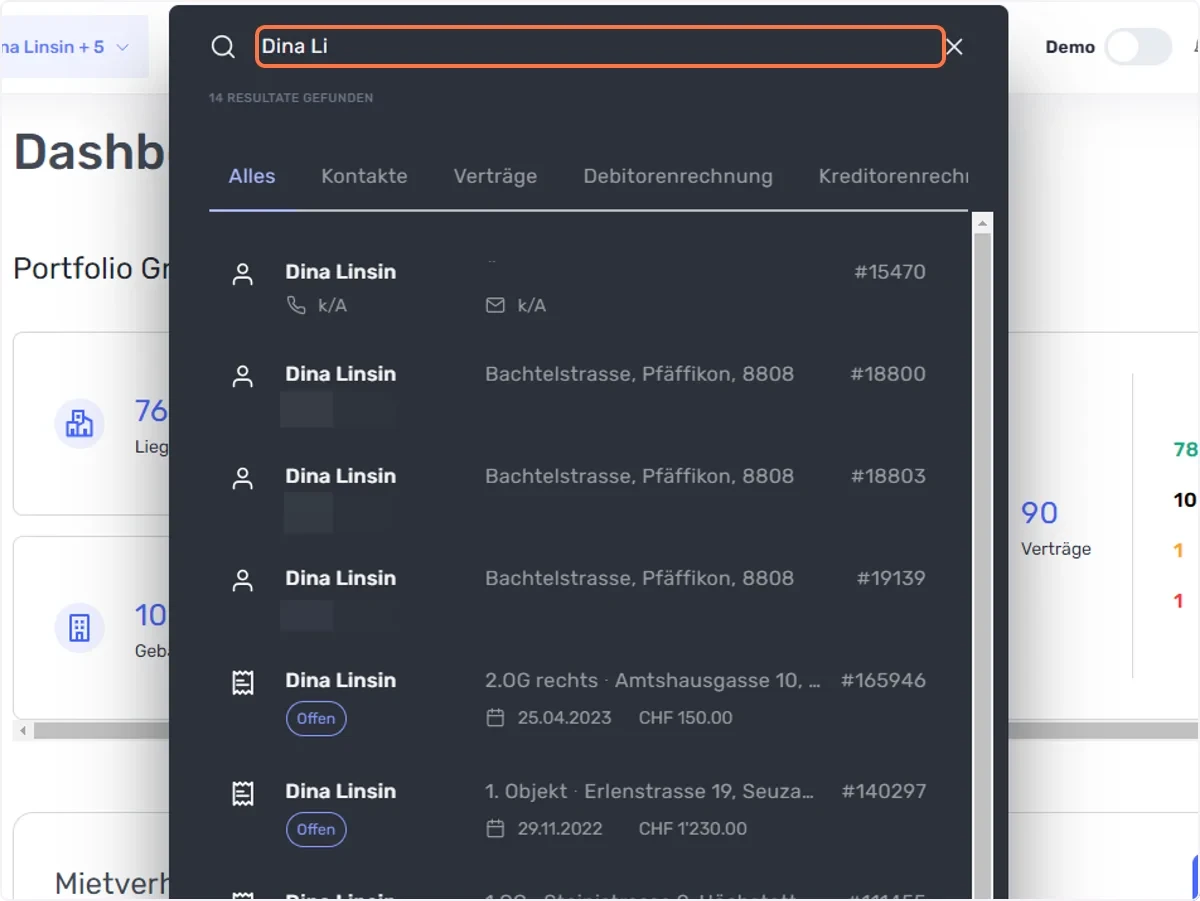Click the scrollbar up arrow in results
Image resolution: width=1200 pixels, height=901 pixels.
(982, 222)
